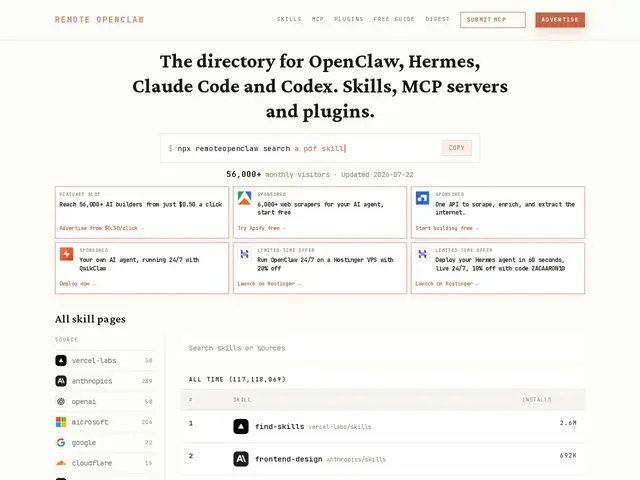Filter by google source
The height and width of the screenshot is (480, 640).
pyautogui.click(x=104, y=442)
